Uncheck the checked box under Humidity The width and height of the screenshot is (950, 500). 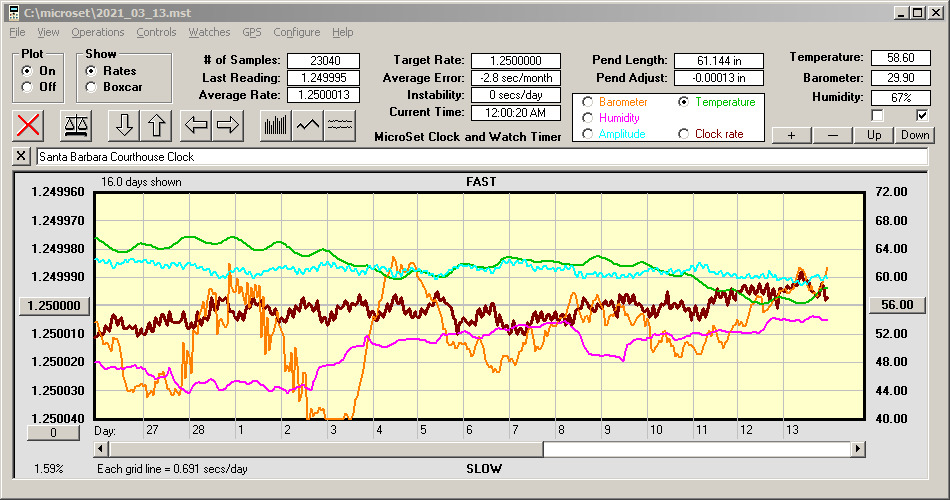(x=922, y=116)
